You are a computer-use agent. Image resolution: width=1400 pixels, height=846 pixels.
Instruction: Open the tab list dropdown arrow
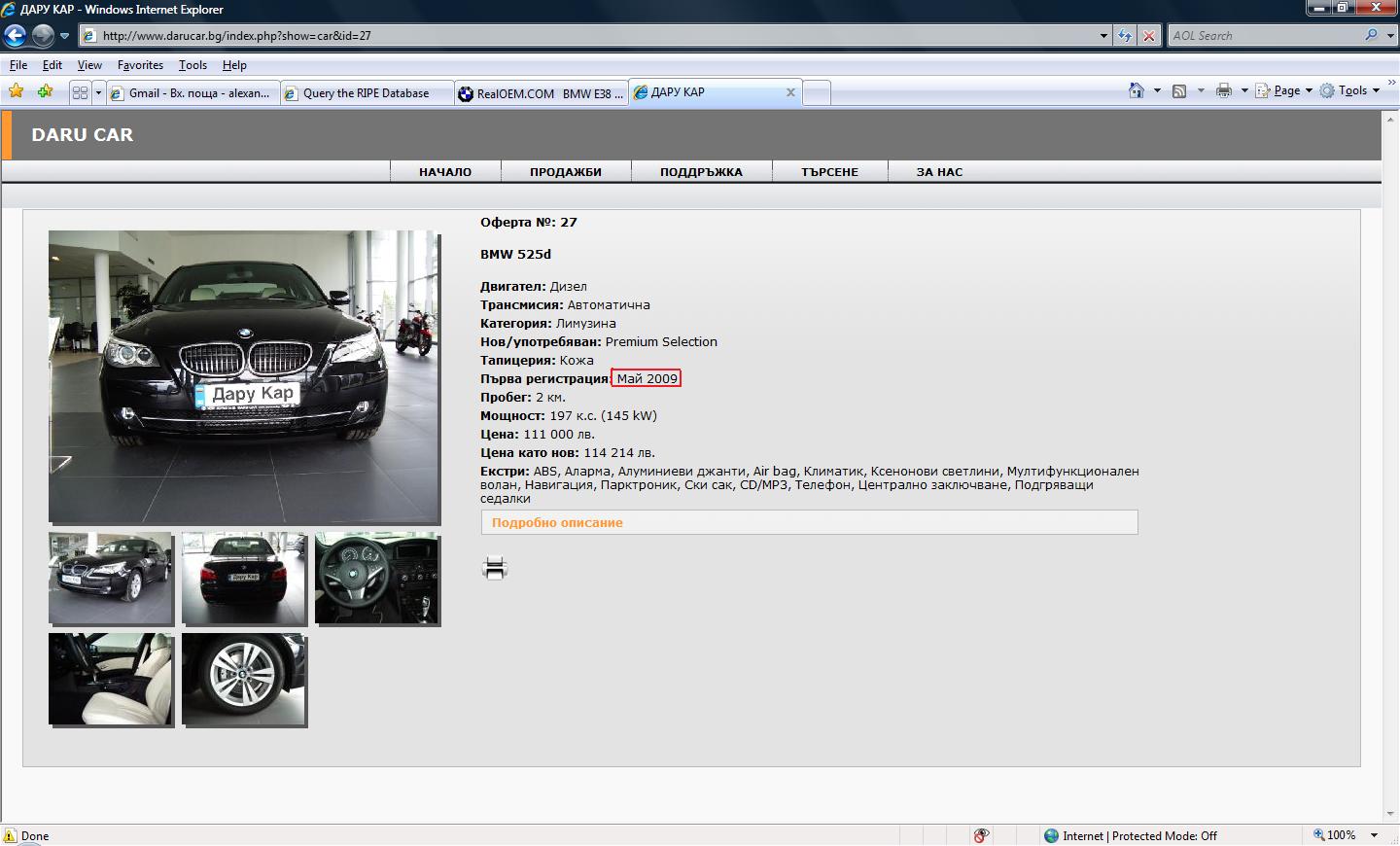point(98,92)
